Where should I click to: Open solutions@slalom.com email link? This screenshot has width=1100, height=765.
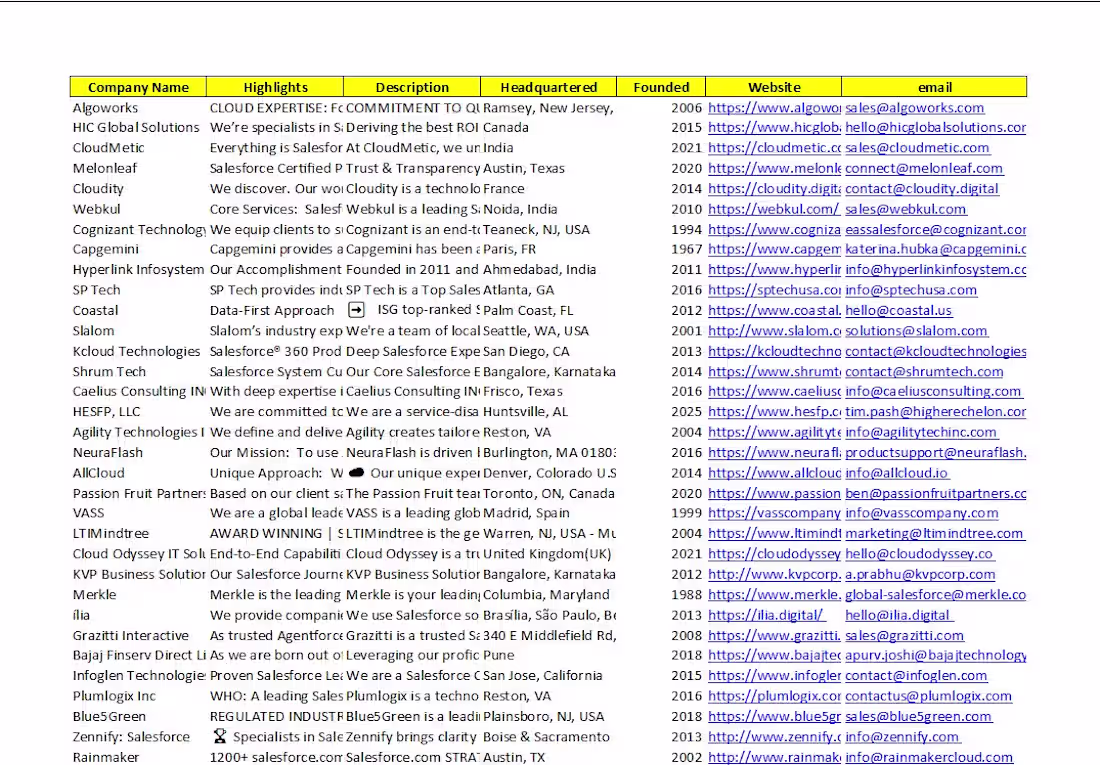916,331
